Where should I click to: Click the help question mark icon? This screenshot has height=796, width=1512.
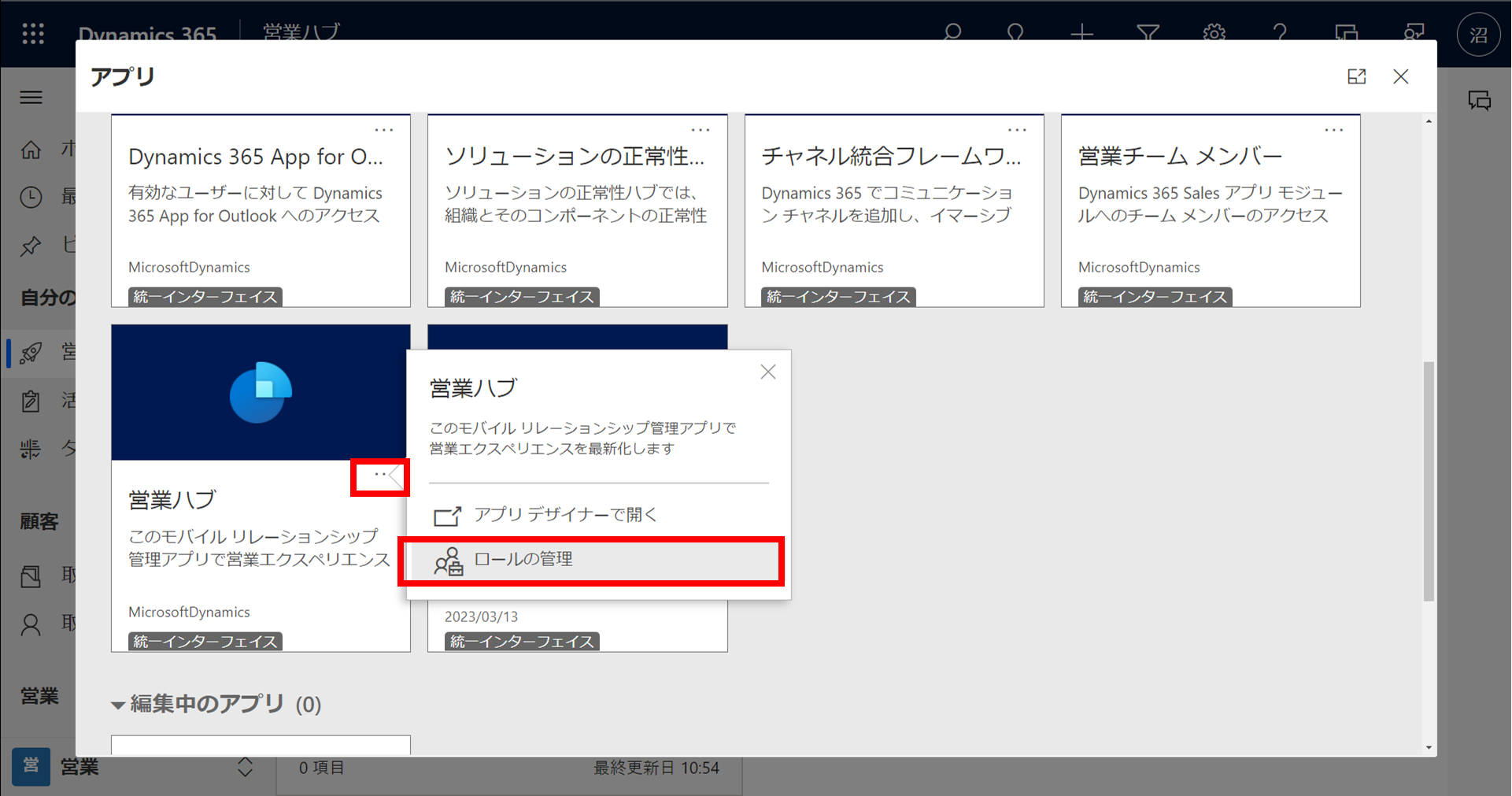(1280, 33)
